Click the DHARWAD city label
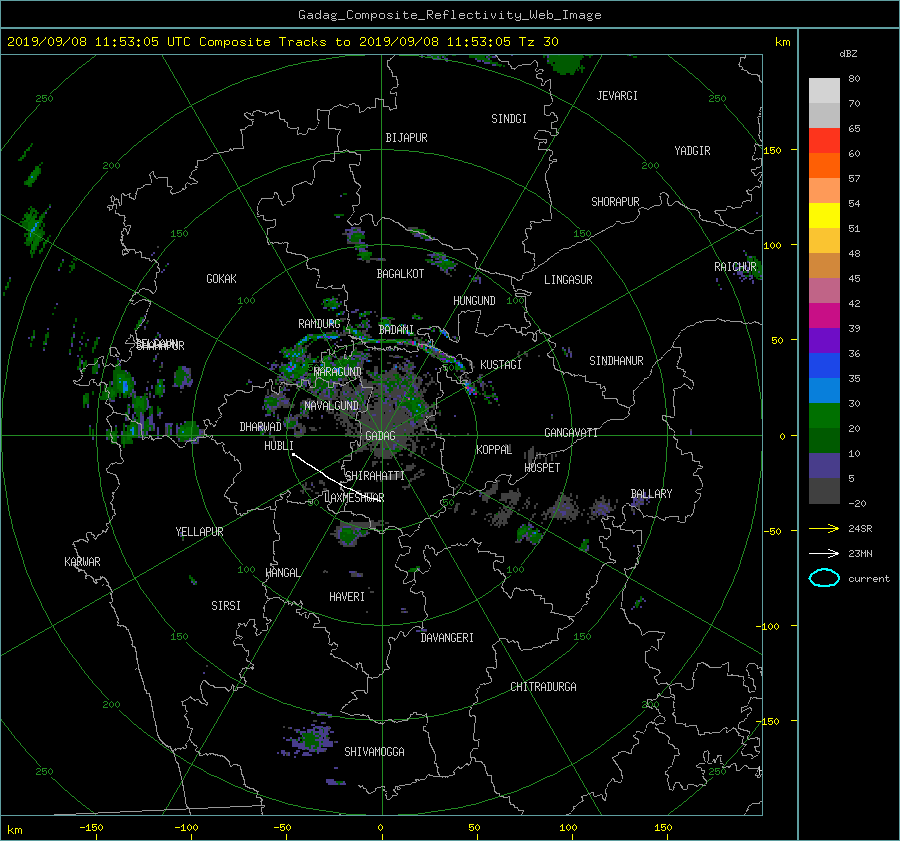 coord(260,427)
